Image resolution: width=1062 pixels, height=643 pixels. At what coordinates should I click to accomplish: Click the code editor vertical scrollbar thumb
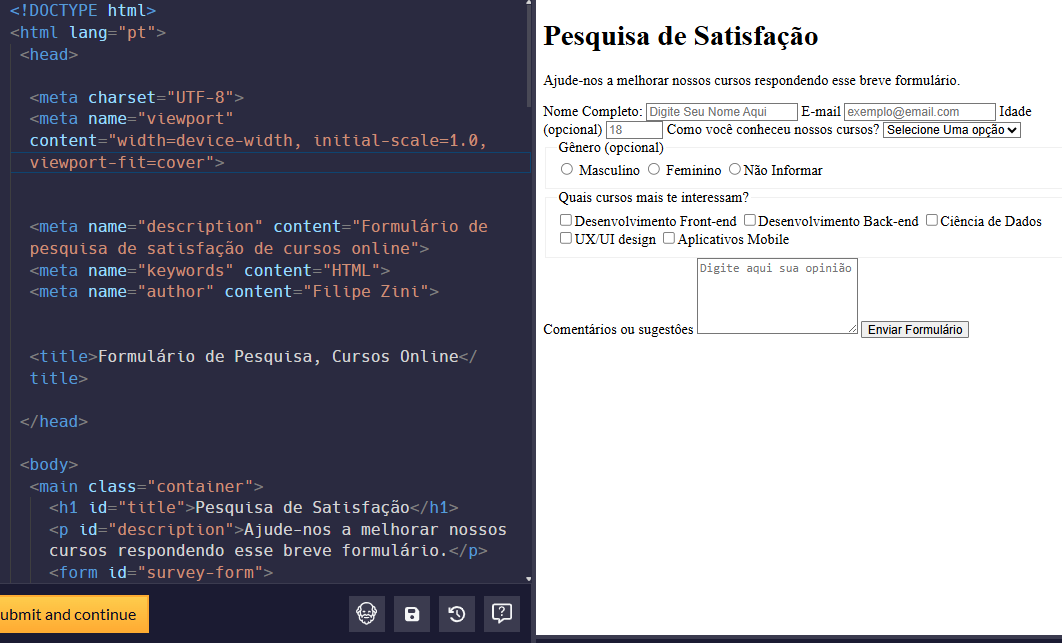[529, 58]
